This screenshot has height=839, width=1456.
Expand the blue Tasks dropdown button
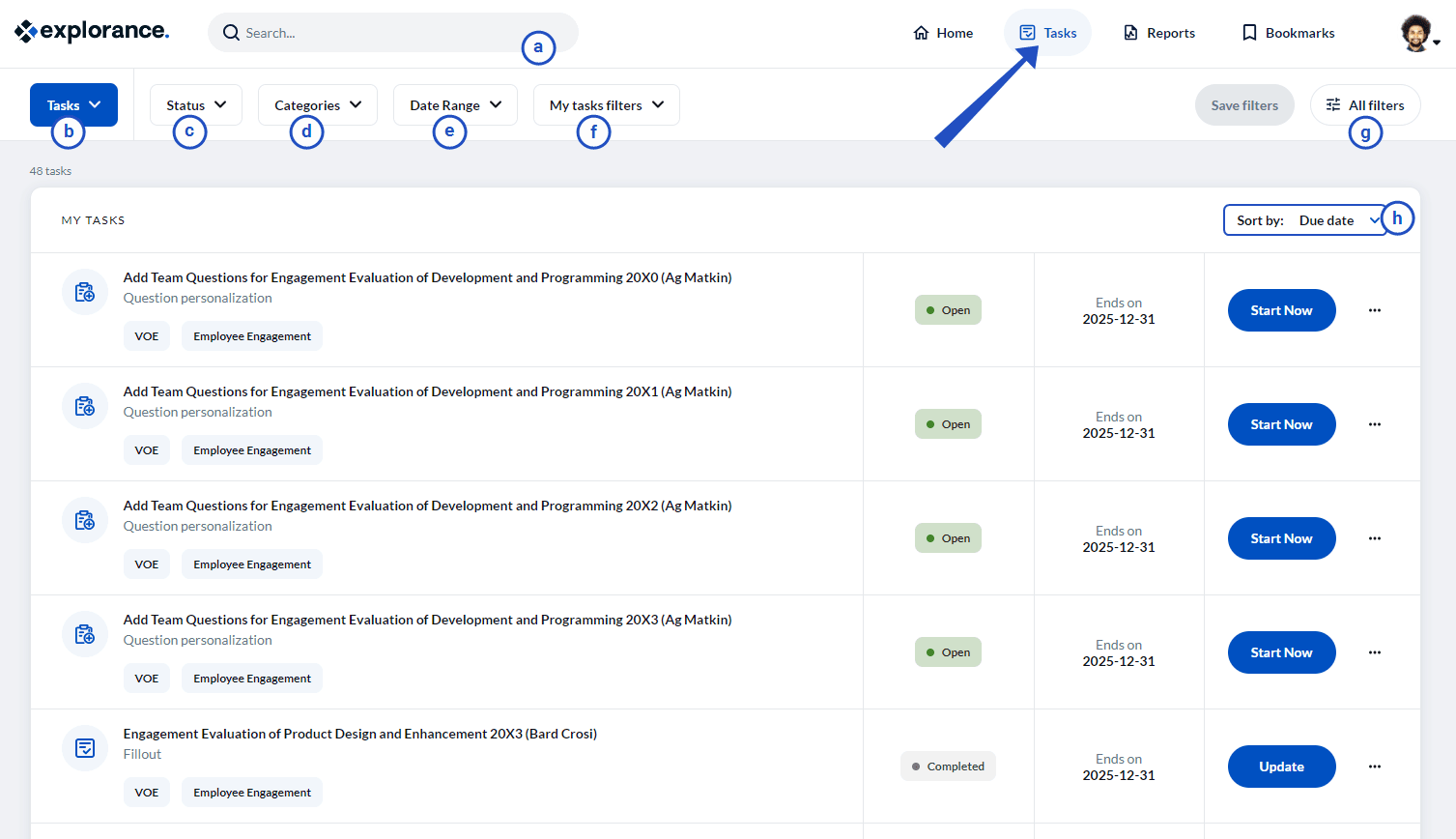point(73,104)
